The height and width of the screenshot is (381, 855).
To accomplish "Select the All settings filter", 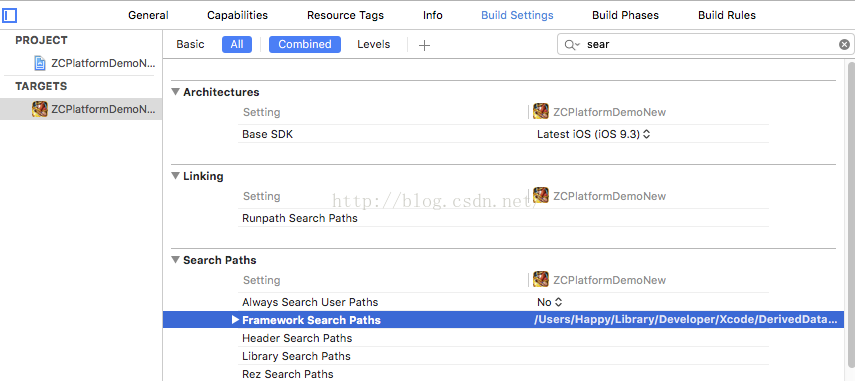I will coord(237,44).
